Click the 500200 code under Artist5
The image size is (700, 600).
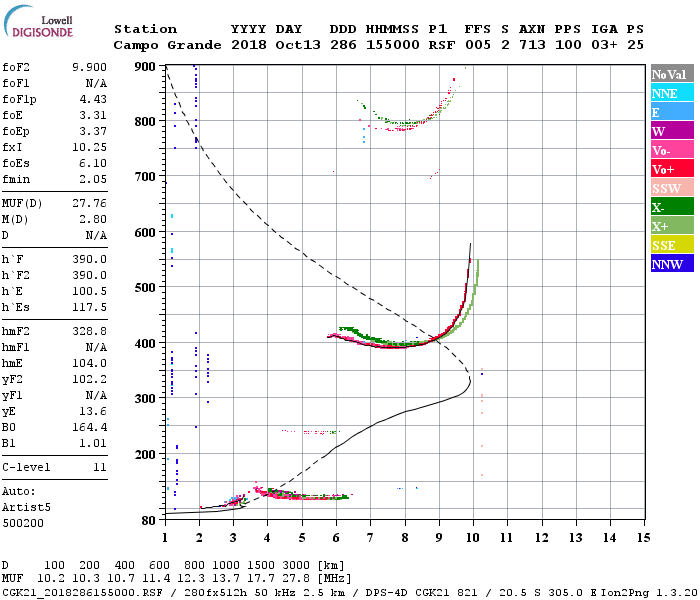(23, 523)
